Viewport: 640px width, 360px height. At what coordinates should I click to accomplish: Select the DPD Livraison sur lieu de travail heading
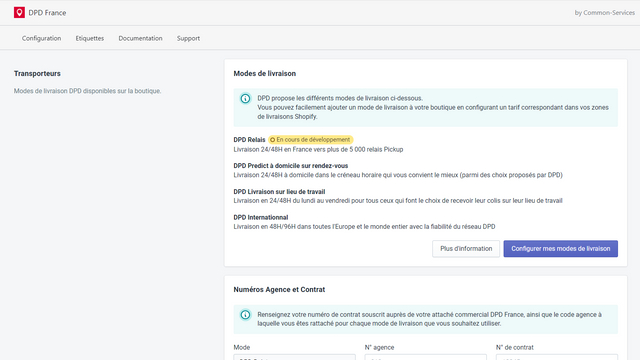(279, 191)
